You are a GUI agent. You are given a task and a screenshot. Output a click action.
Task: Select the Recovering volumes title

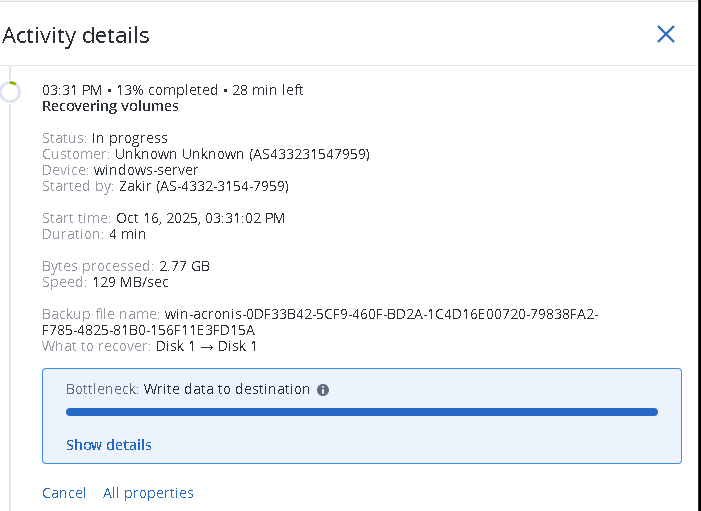point(110,106)
